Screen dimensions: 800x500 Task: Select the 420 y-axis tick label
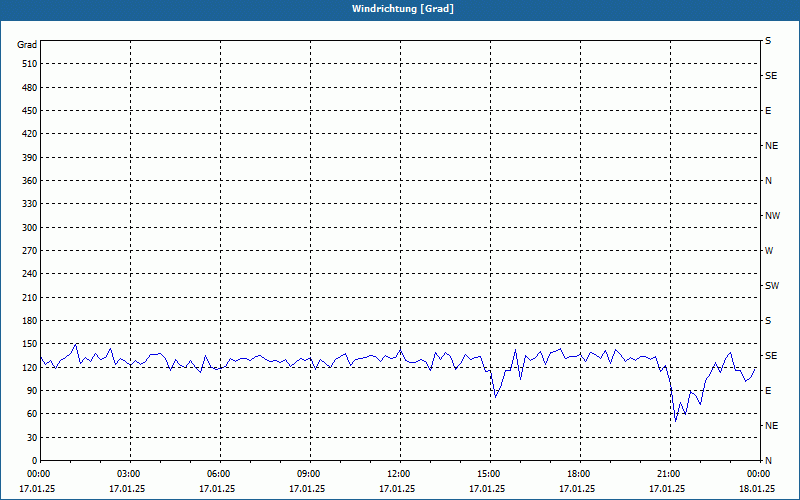[x=30, y=134]
